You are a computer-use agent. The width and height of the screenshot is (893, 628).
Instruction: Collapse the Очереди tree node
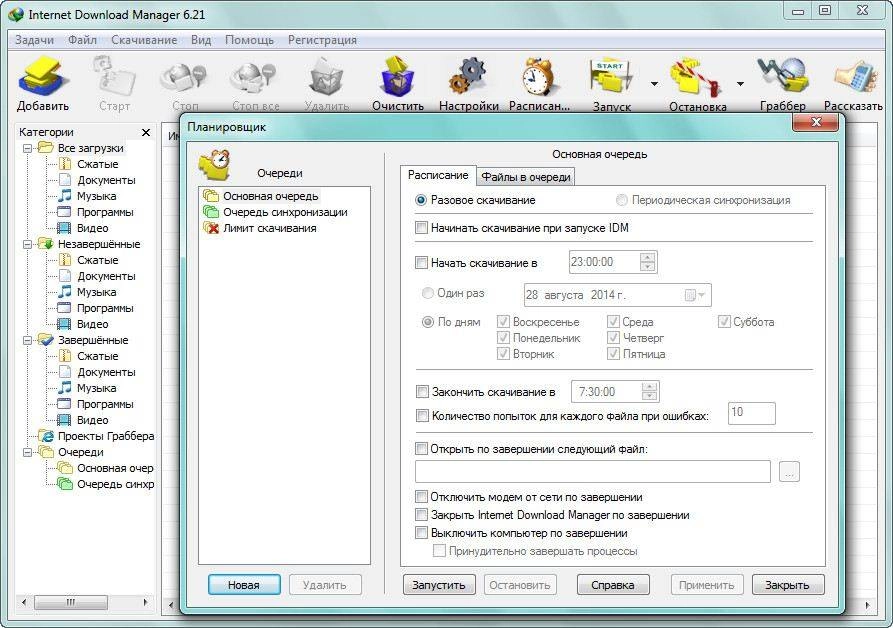(27, 453)
